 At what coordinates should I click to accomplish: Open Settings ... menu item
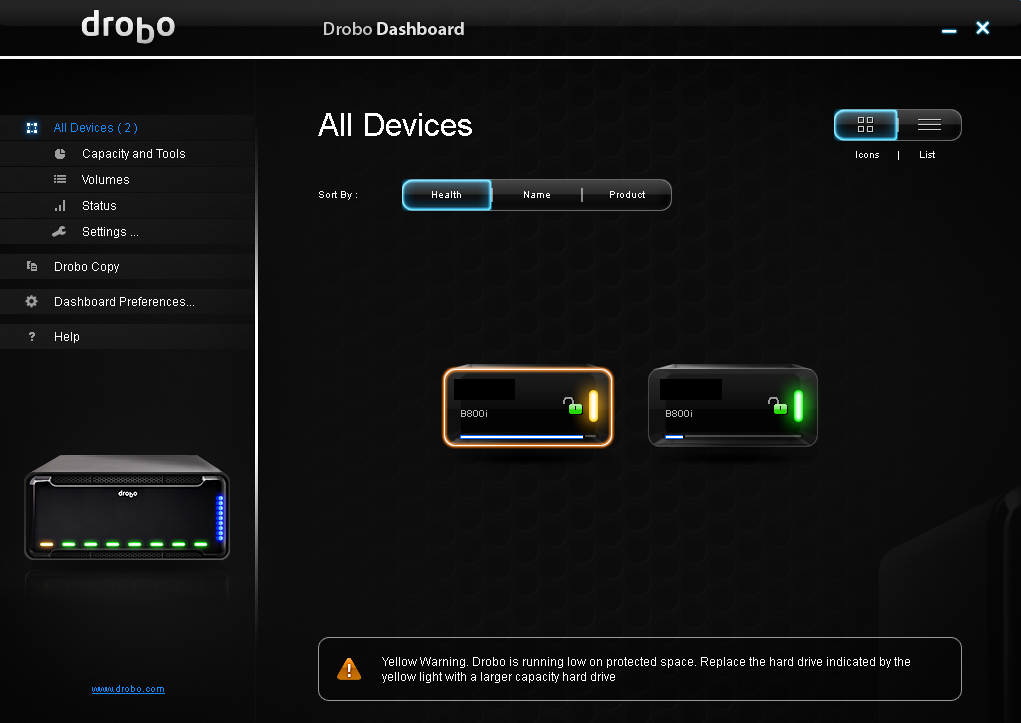(x=128, y=232)
